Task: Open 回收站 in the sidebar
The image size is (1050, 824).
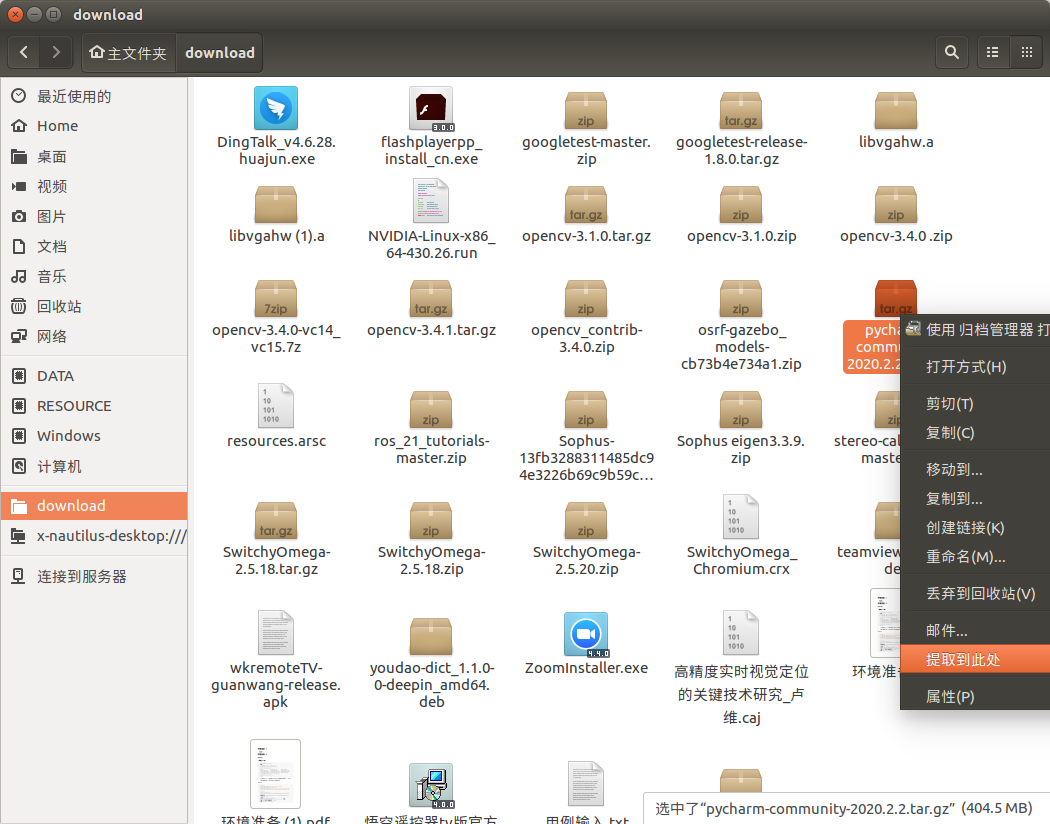Action: point(94,307)
